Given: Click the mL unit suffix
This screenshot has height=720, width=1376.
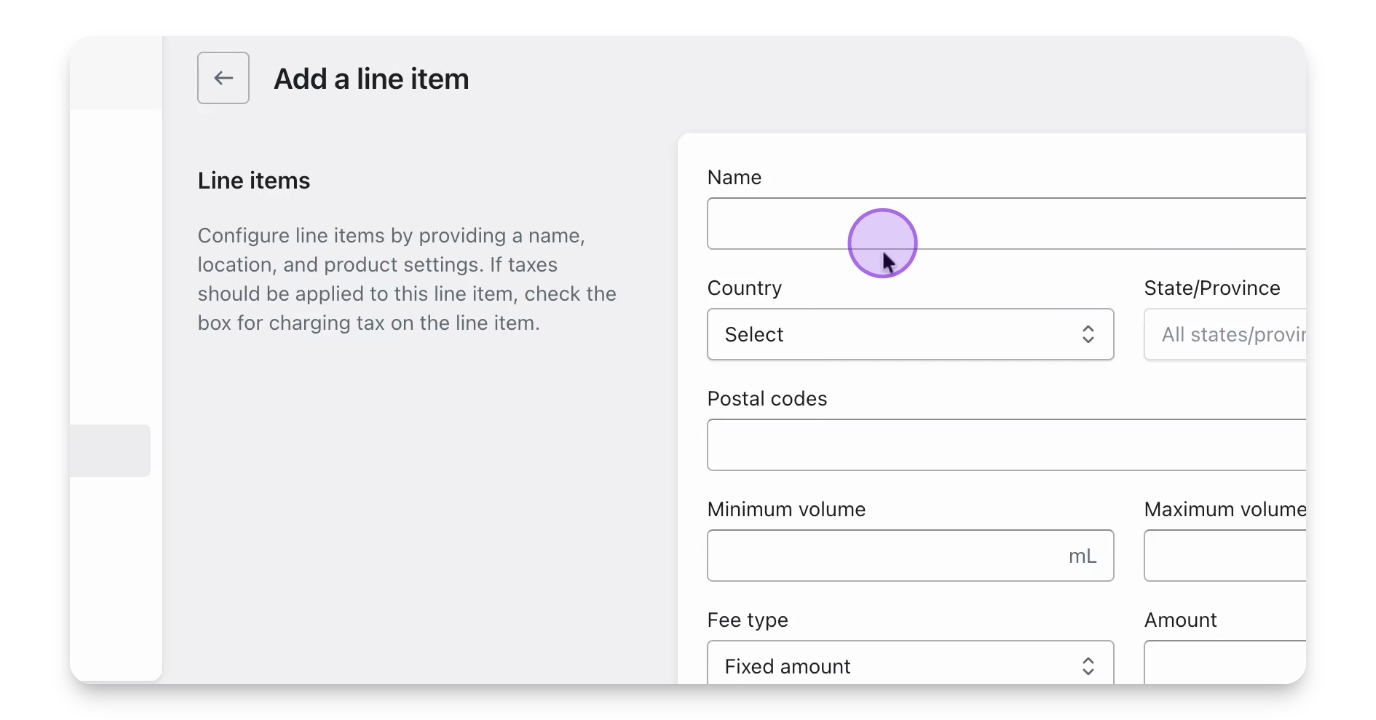Looking at the screenshot, I should [x=1082, y=557].
